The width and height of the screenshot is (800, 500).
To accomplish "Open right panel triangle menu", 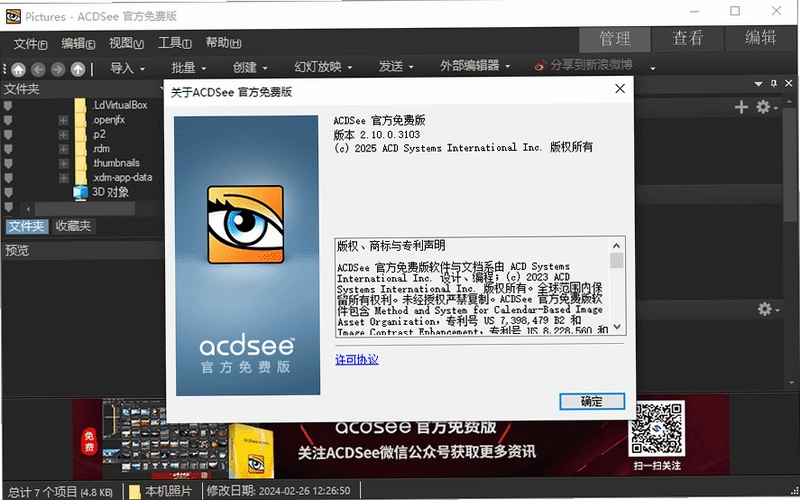I will pos(759,84).
